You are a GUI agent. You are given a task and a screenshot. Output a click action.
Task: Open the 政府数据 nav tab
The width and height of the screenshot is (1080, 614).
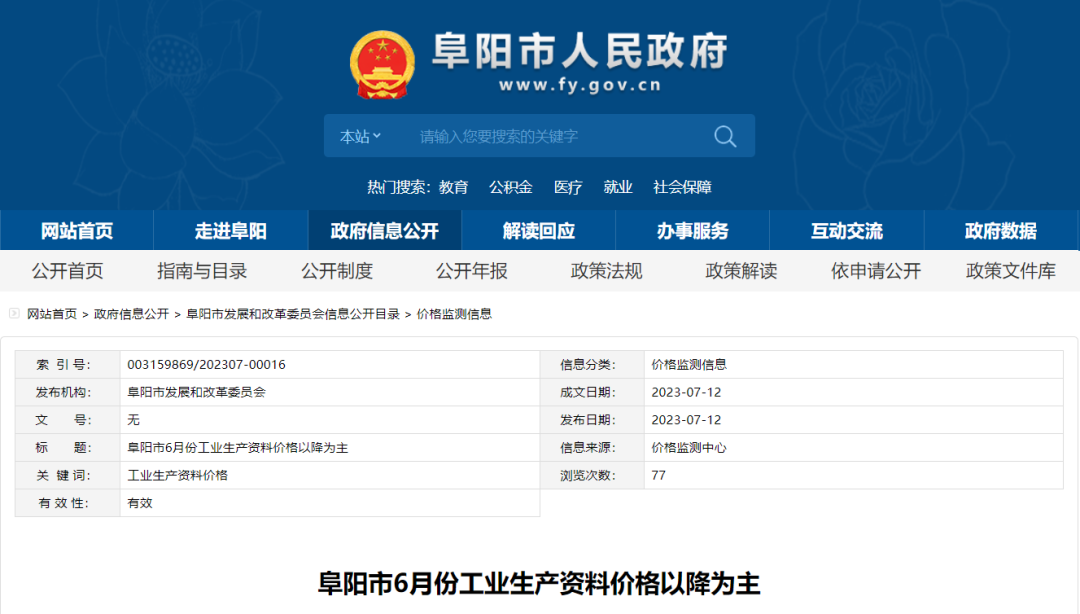point(1001,231)
